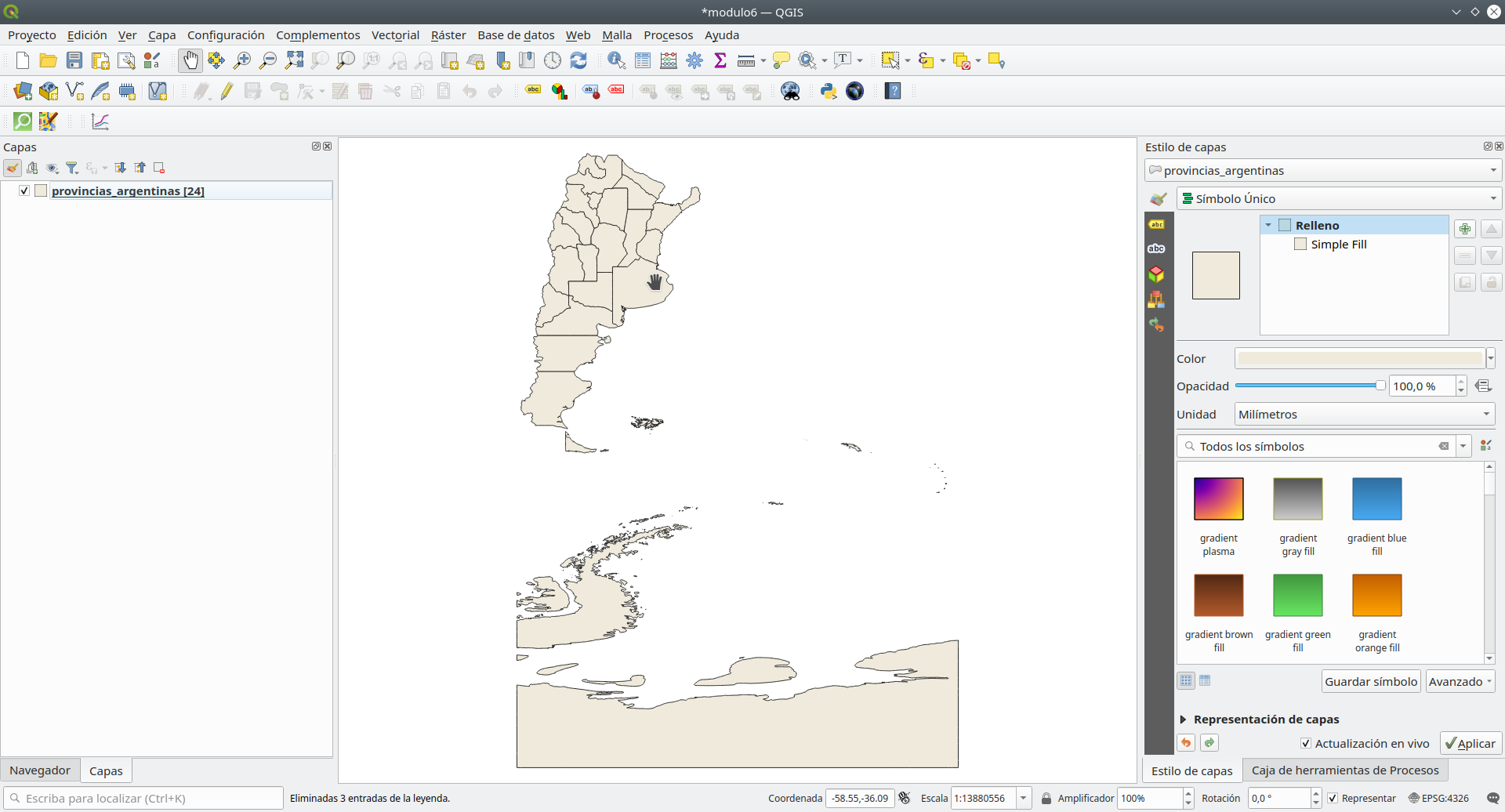Click the Color swatch bar
Viewport: 1505px width, 812px height.
pyautogui.click(x=1360, y=358)
